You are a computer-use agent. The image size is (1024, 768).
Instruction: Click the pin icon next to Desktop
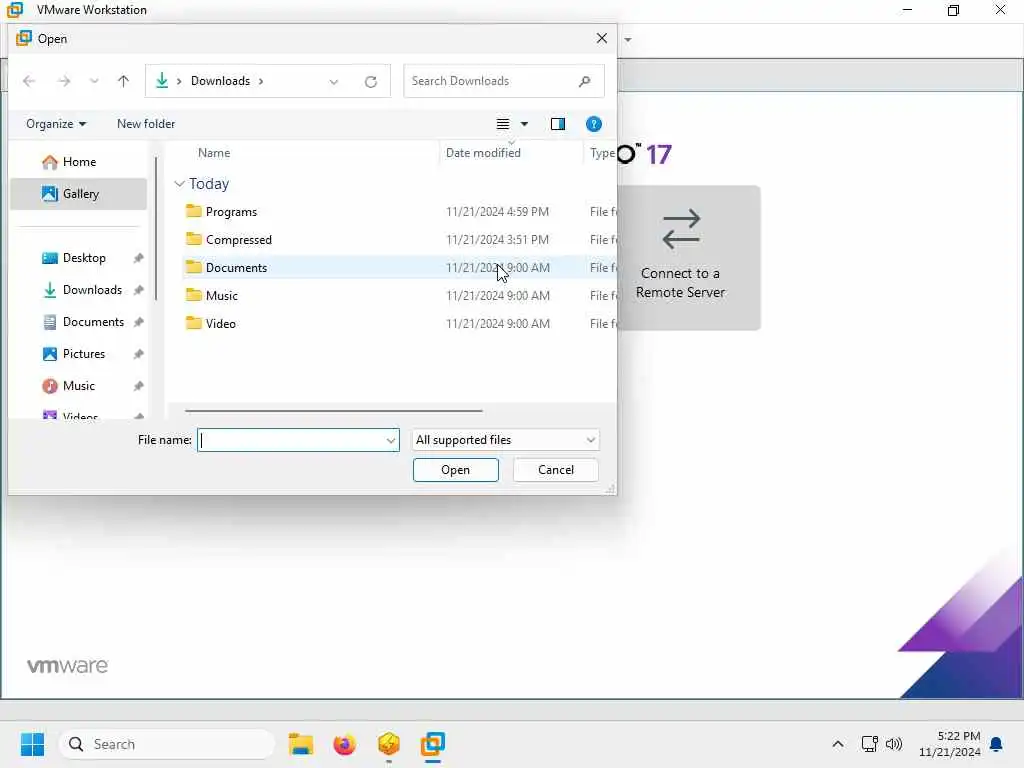point(138,258)
